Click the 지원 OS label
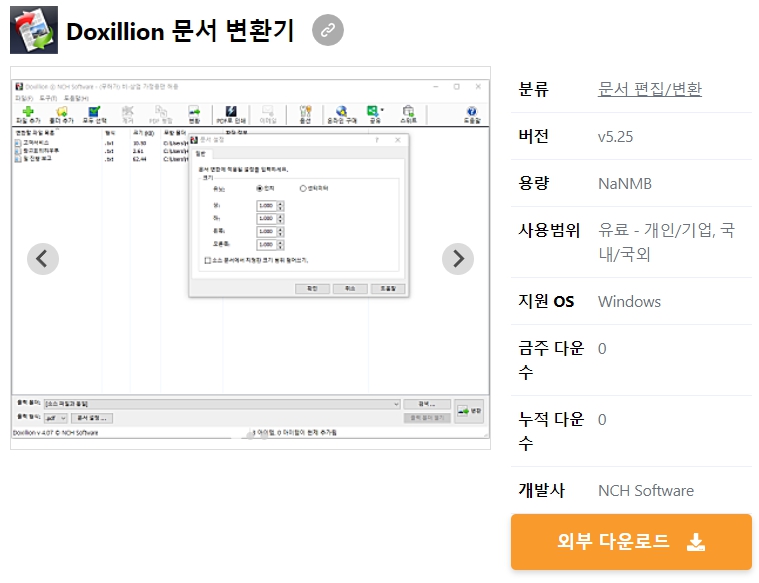The image size is (759, 583). coord(546,301)
